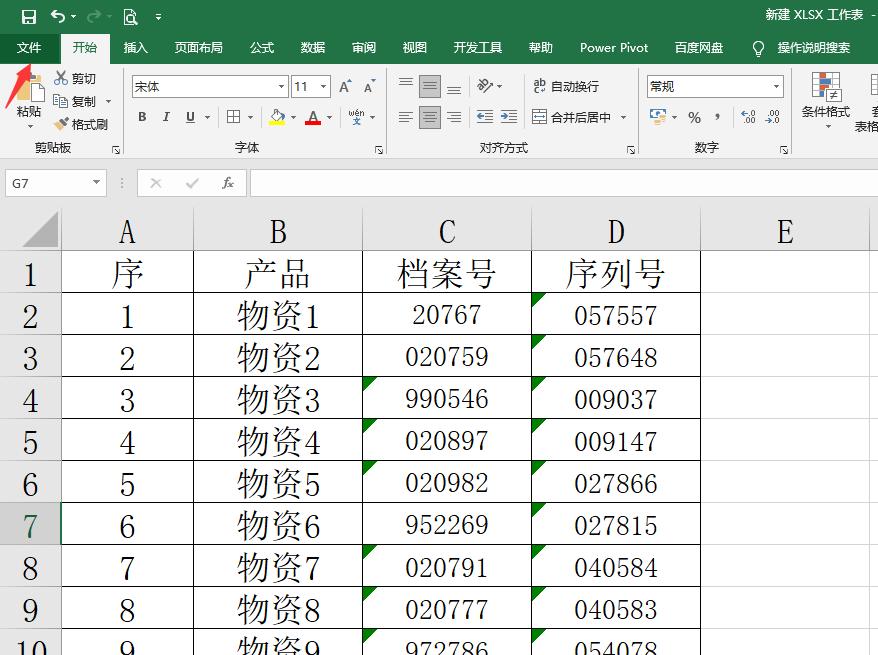Open Conditional Formatting (条件格式)
This screenshot has width=878, height=655.
827,100
